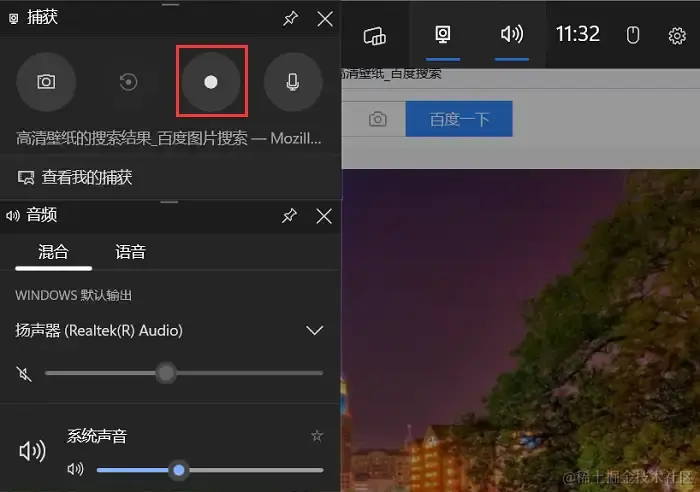
Task: Switch to the 语音 tab
Action: [x=130, y=253]
